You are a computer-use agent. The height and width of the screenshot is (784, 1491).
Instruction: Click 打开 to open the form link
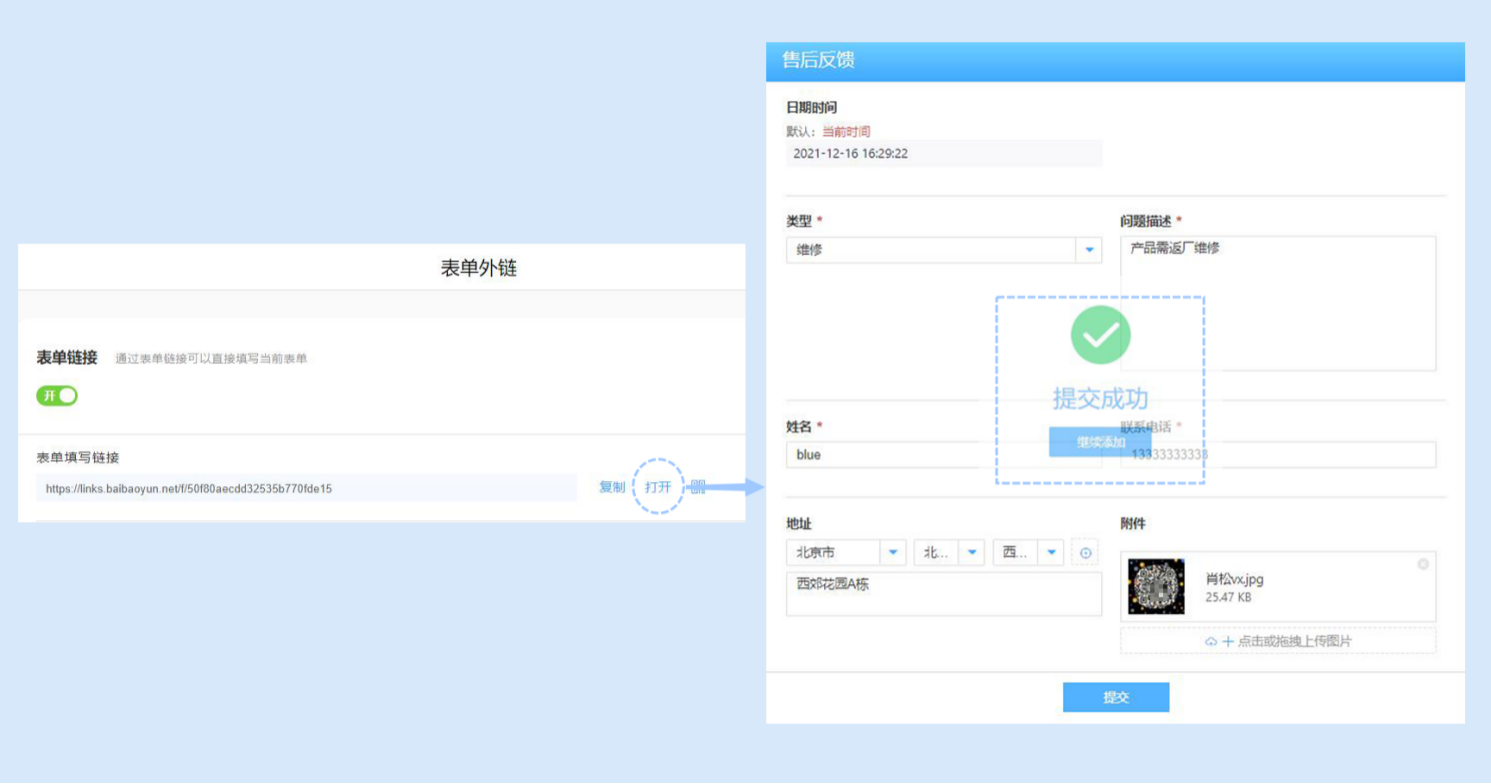(658, 487)
